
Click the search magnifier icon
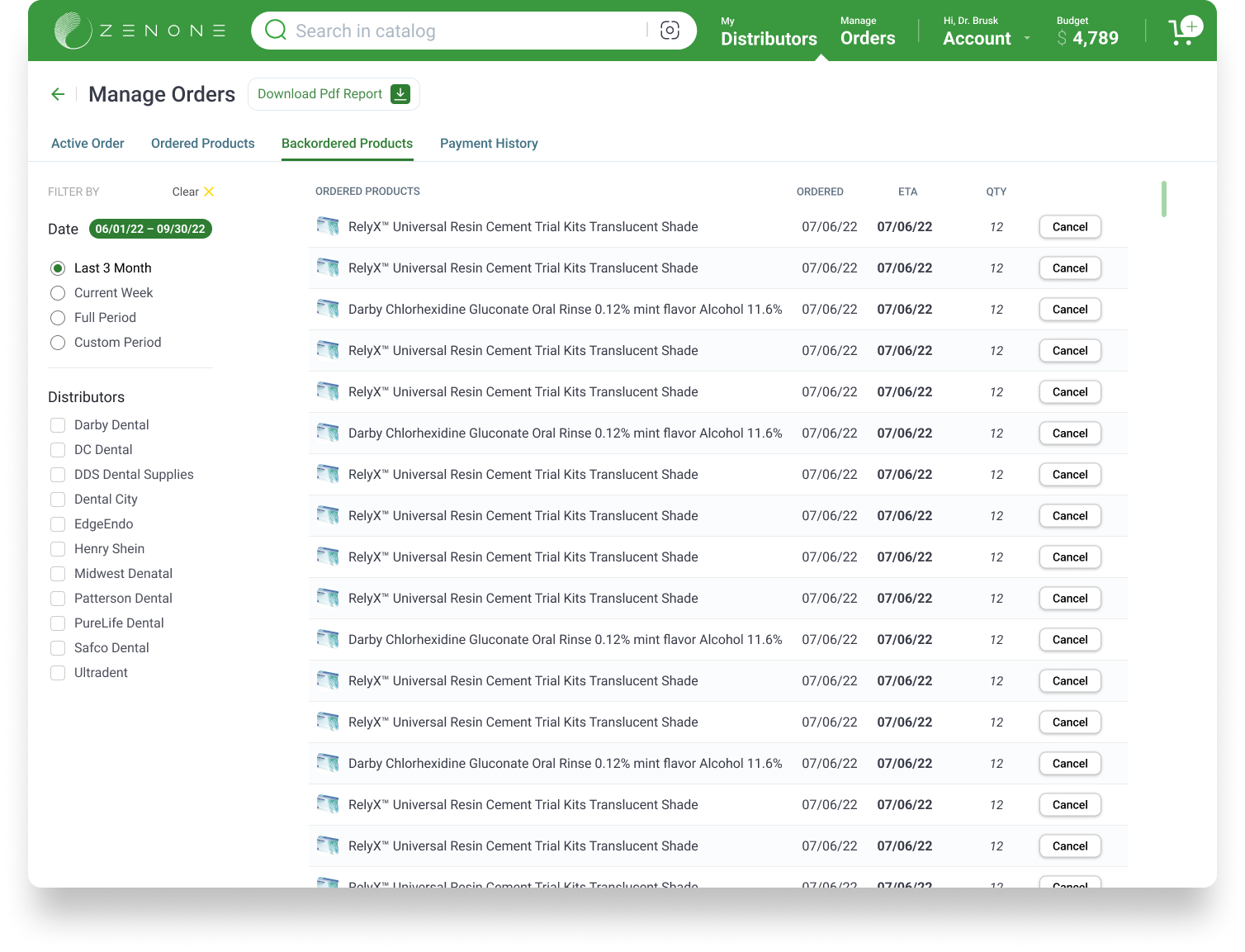[x=276, y=31]
